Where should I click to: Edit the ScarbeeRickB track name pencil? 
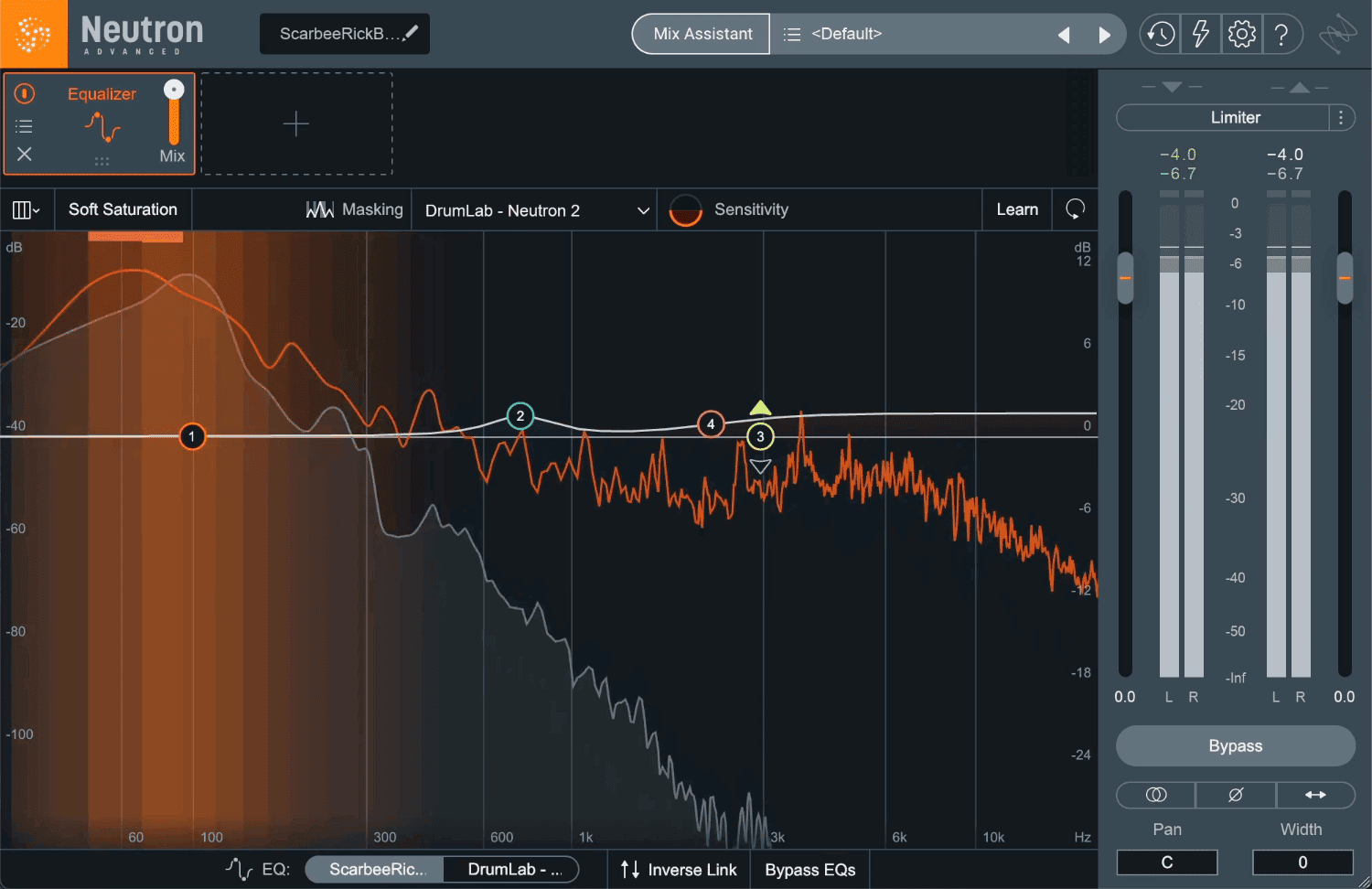click(x=412, y=33)
